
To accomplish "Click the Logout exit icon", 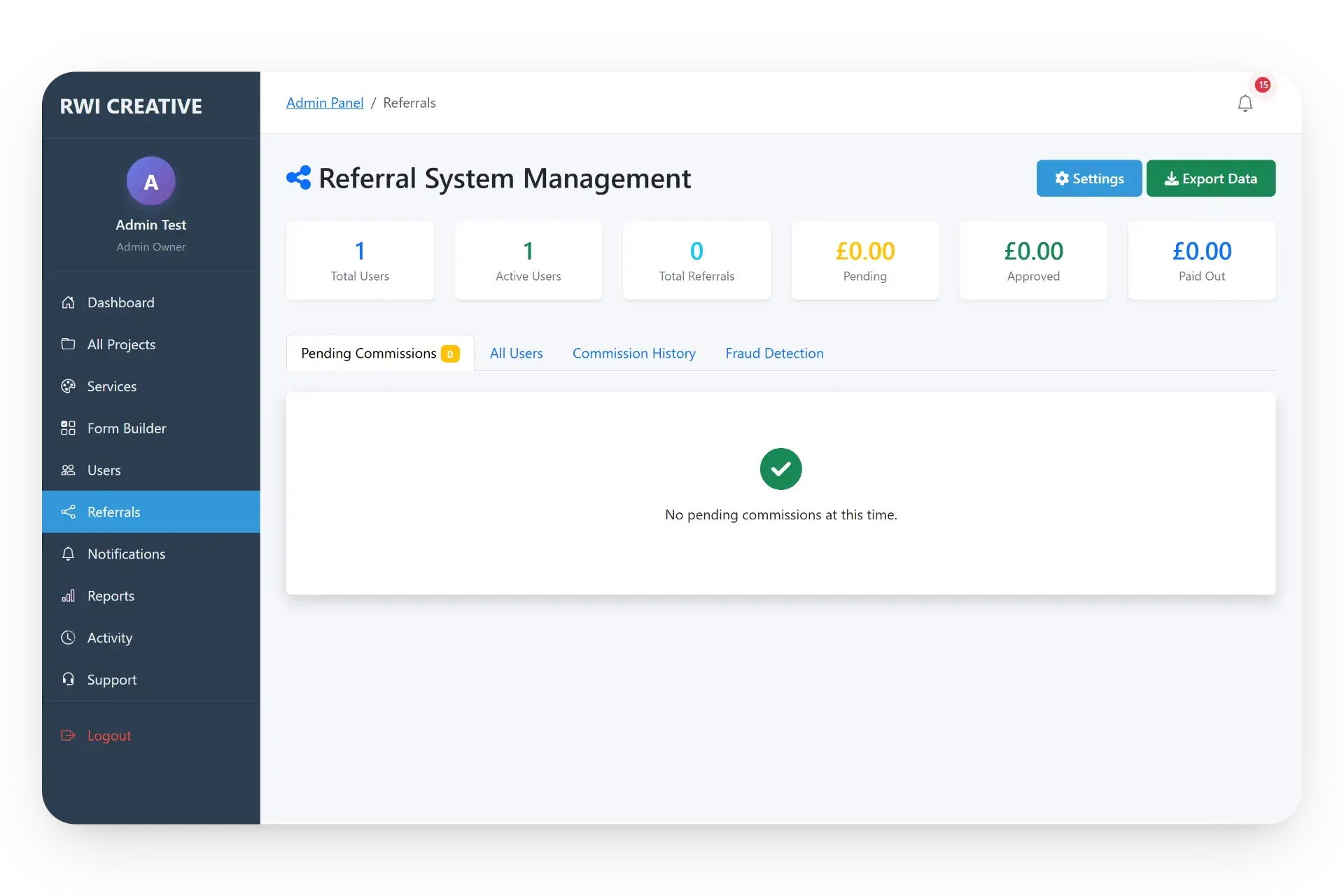I will pyautogui.click(x=68, y=736).
